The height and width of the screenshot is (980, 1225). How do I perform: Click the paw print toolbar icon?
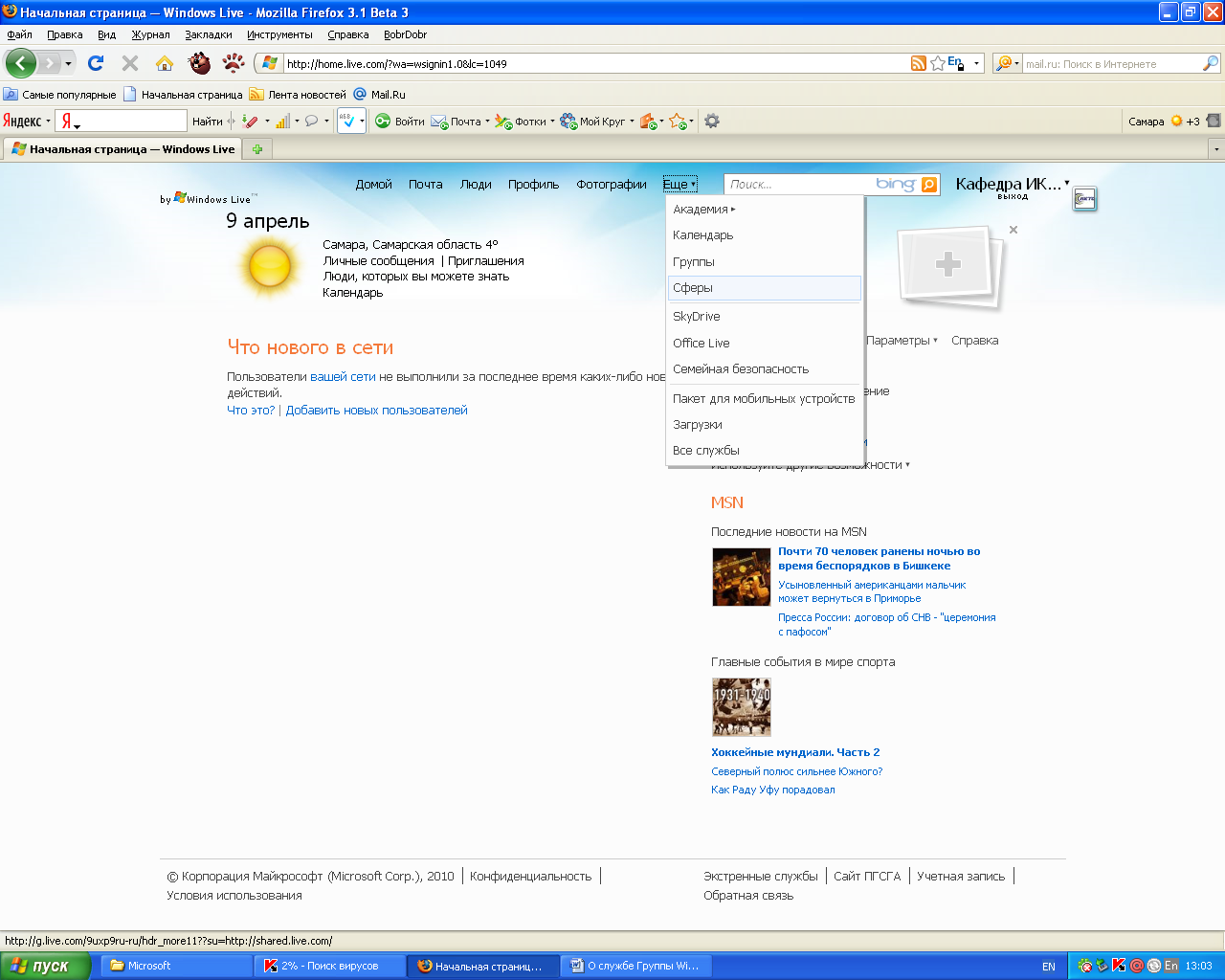pos(234,63)
